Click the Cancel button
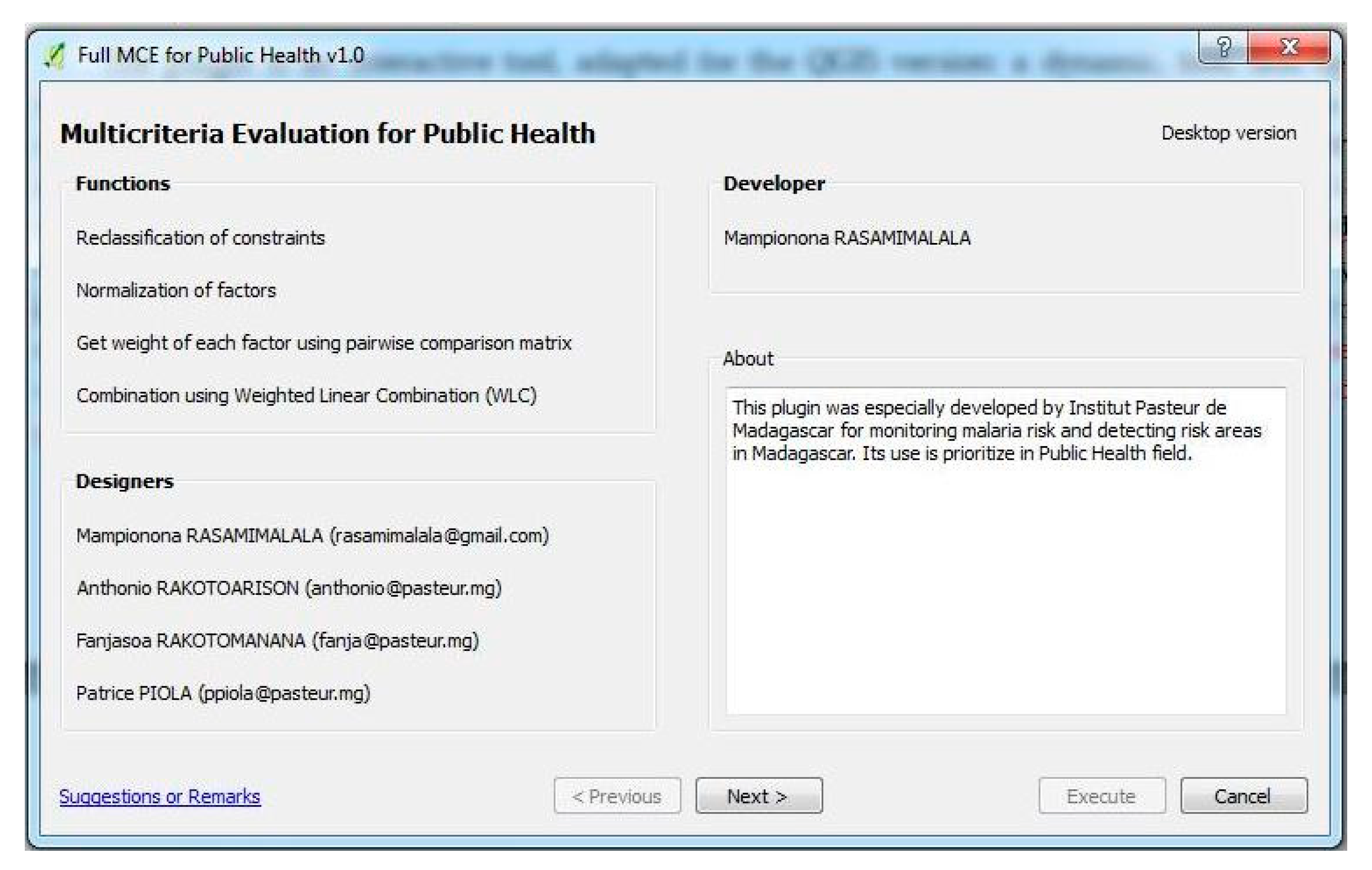The width and height of the screenshot is (1372, 870). (1243, 796)
